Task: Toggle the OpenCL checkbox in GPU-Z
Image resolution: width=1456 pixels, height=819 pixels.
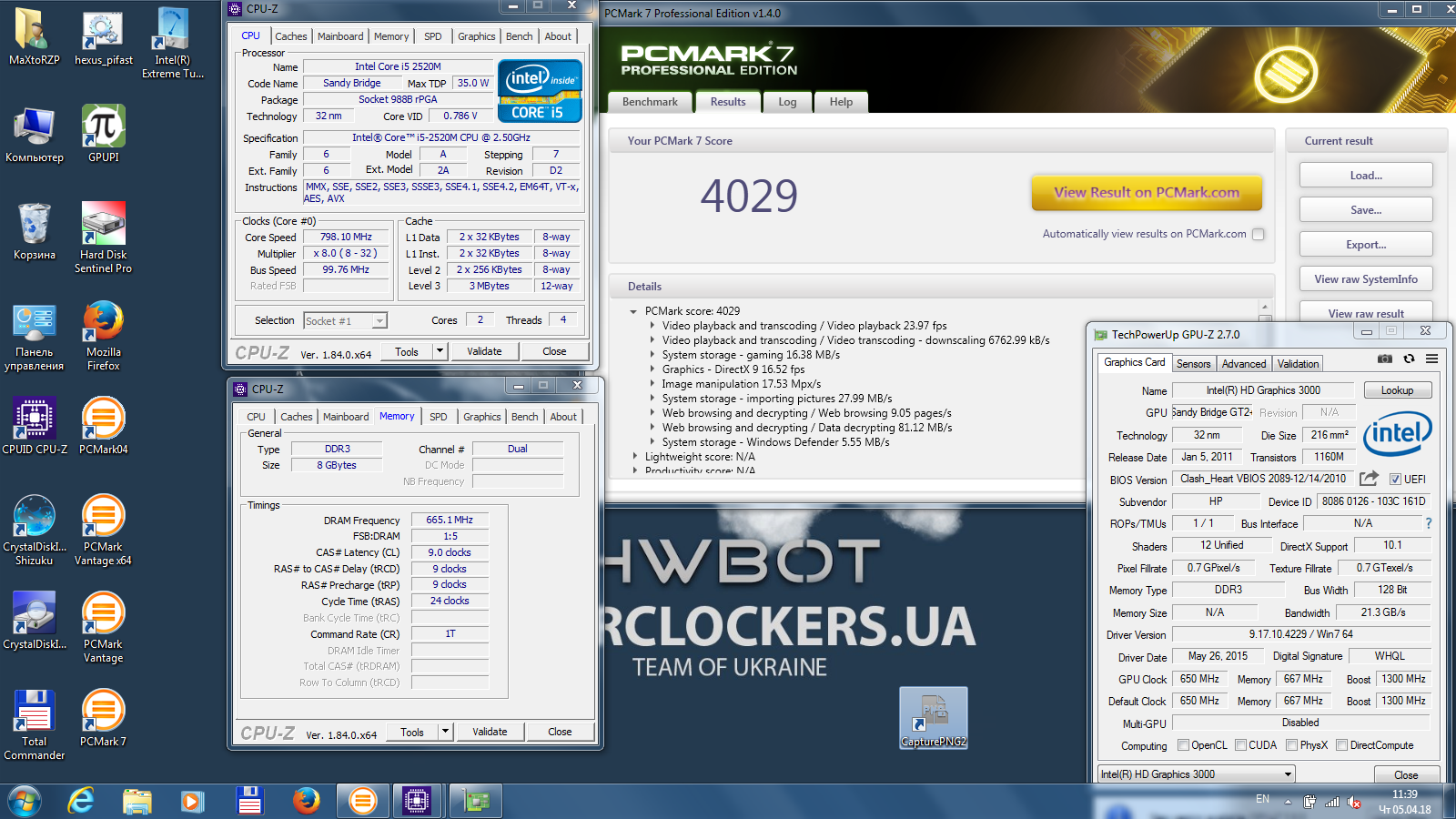Action: coord(1183,745)
